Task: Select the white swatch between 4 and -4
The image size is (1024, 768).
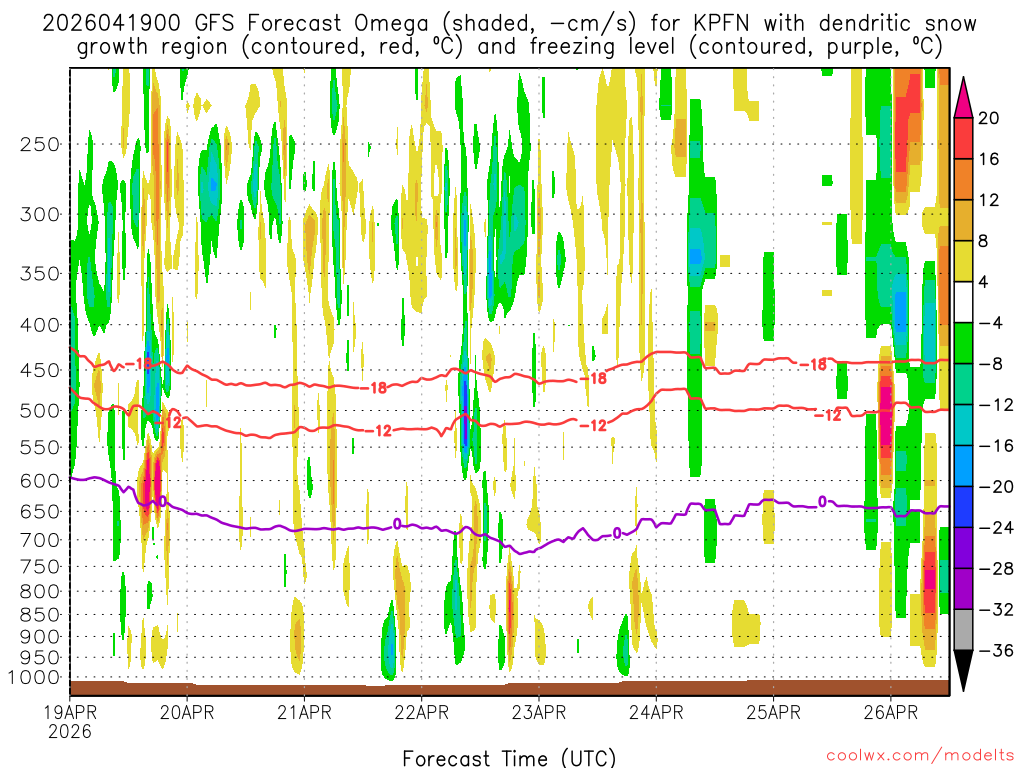Action: [x=965, y=302]
